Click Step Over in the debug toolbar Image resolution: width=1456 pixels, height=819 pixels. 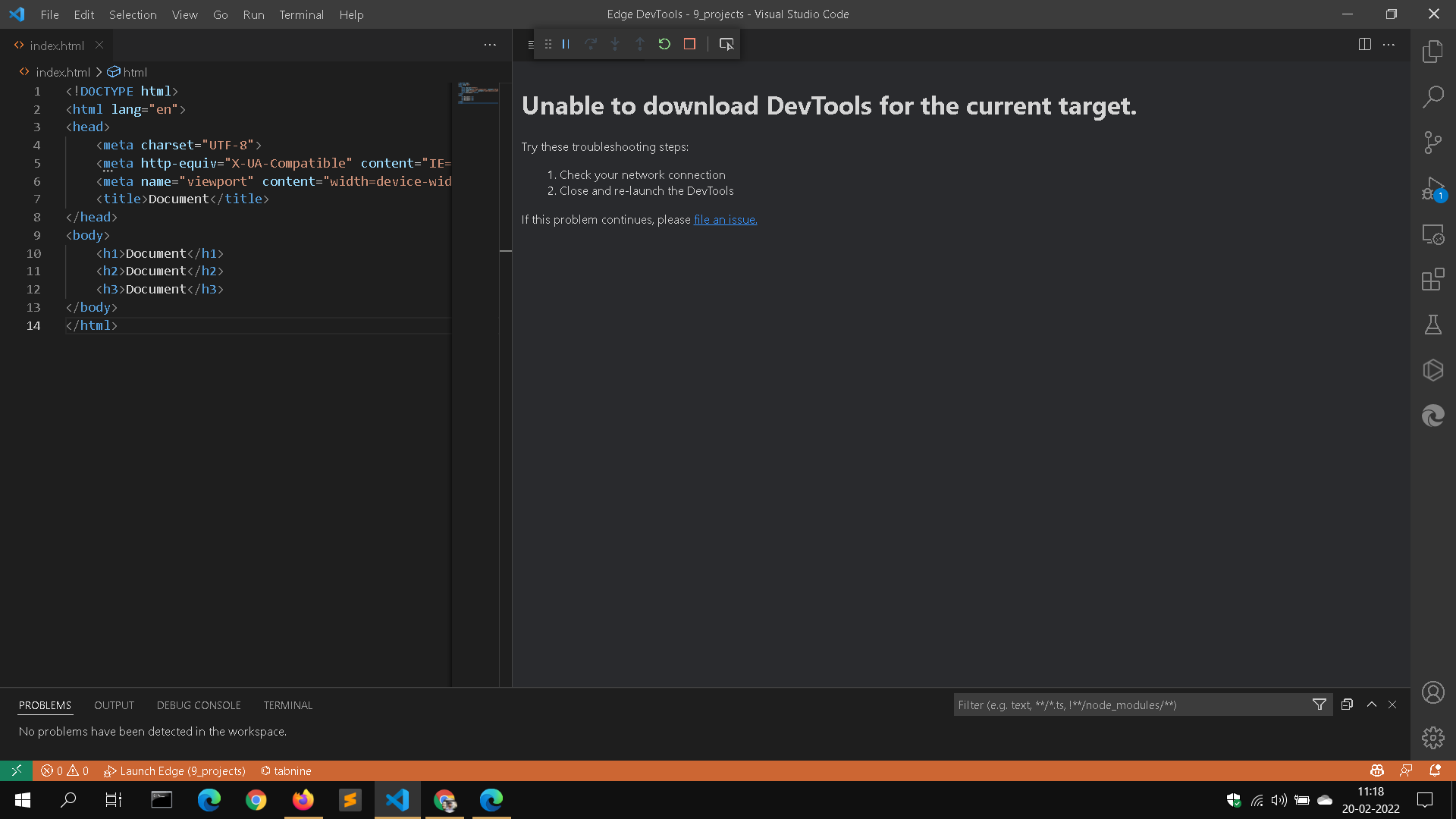[x=591, y=44]
